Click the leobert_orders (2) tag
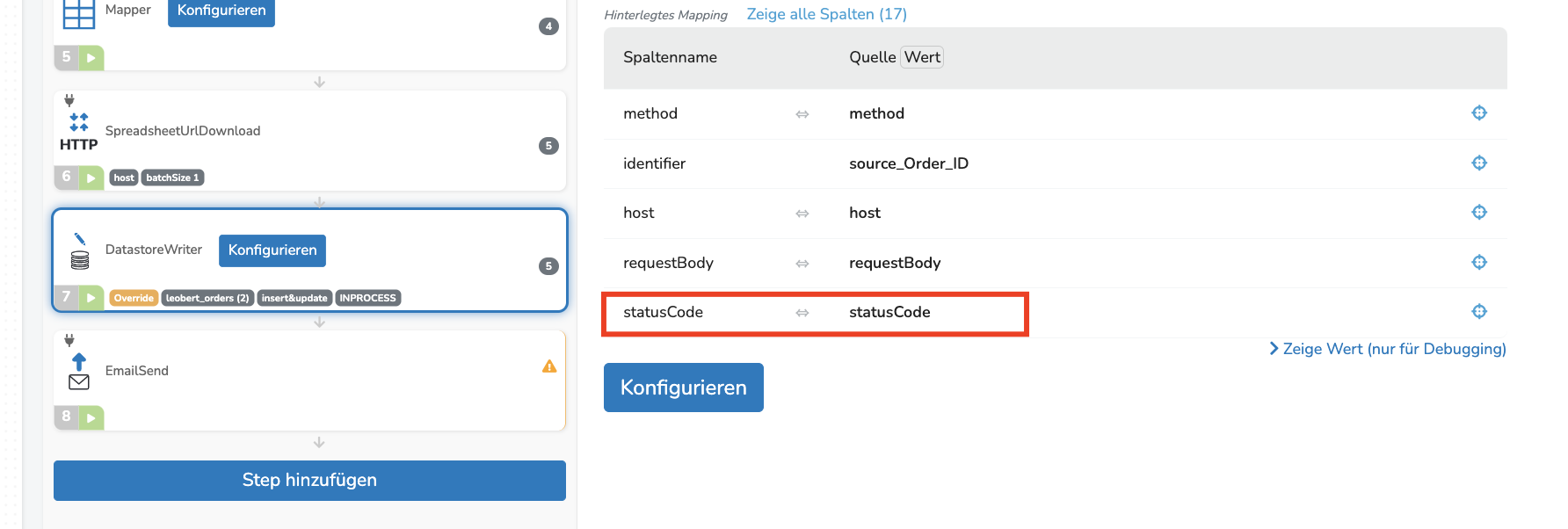Viewport: 1568px width, 529px height. click(207, 298)
